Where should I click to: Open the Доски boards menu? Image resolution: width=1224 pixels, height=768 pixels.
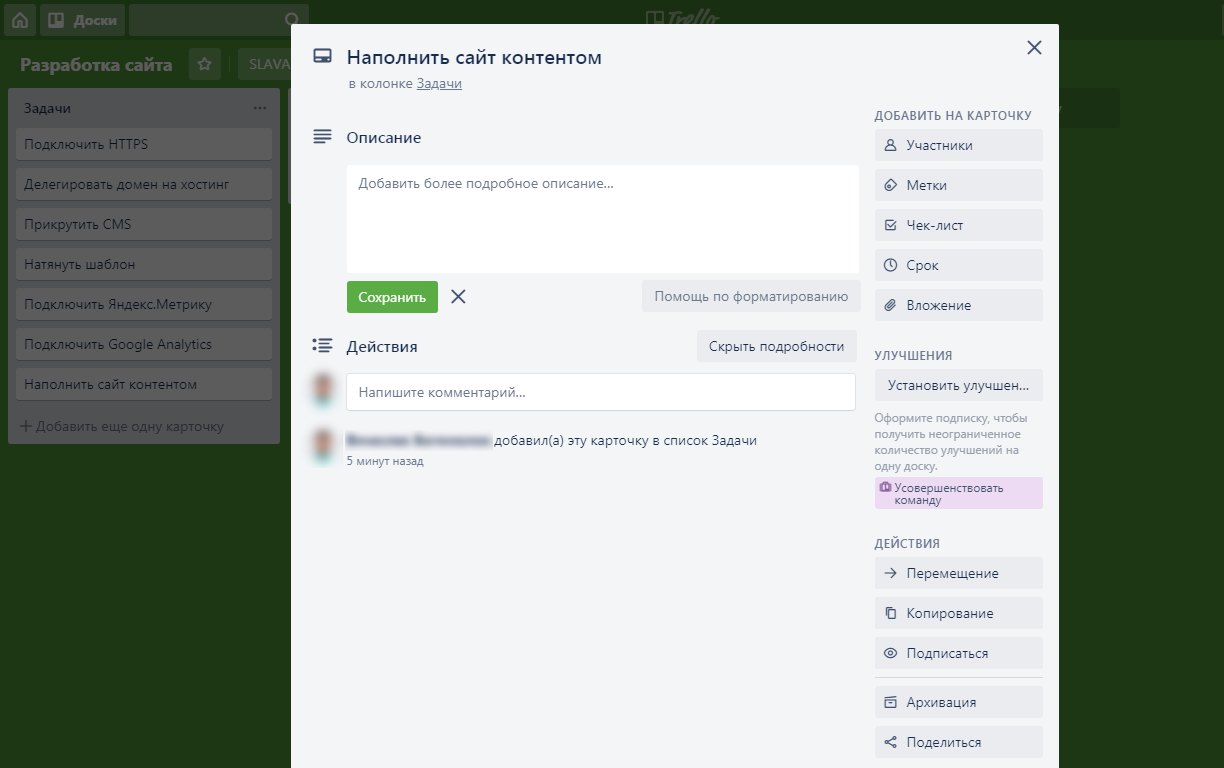[82, 20]
